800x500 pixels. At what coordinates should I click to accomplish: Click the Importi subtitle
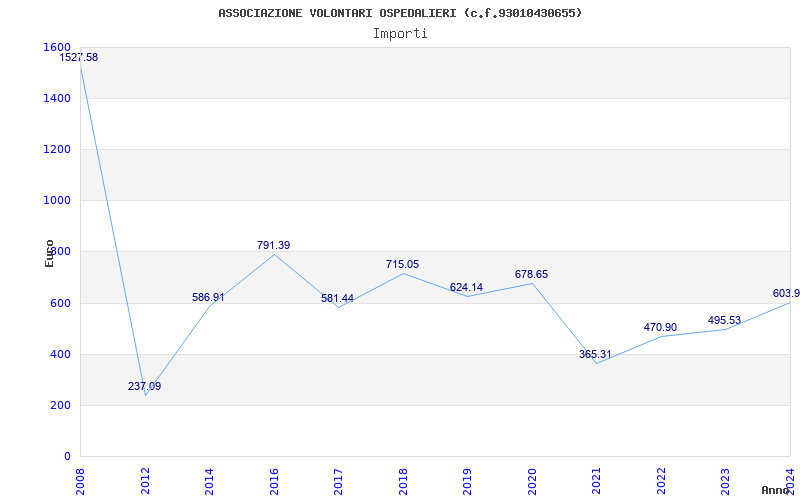tap(400, 34)
